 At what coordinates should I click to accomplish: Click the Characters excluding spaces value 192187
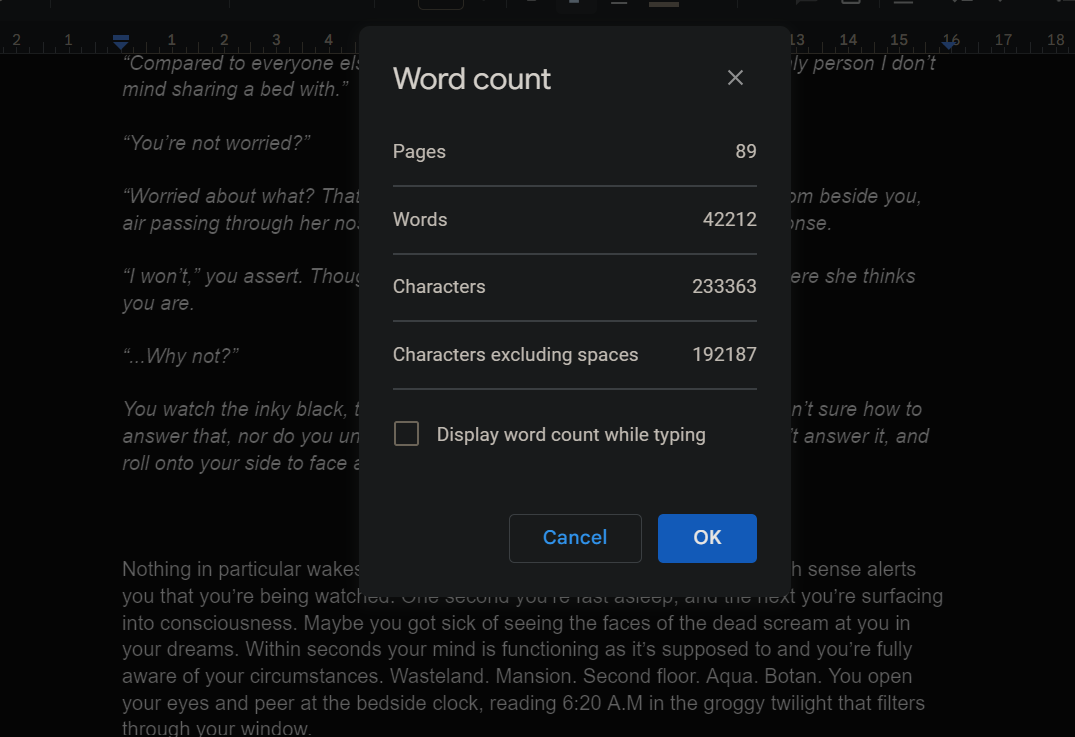click(724, 355)
